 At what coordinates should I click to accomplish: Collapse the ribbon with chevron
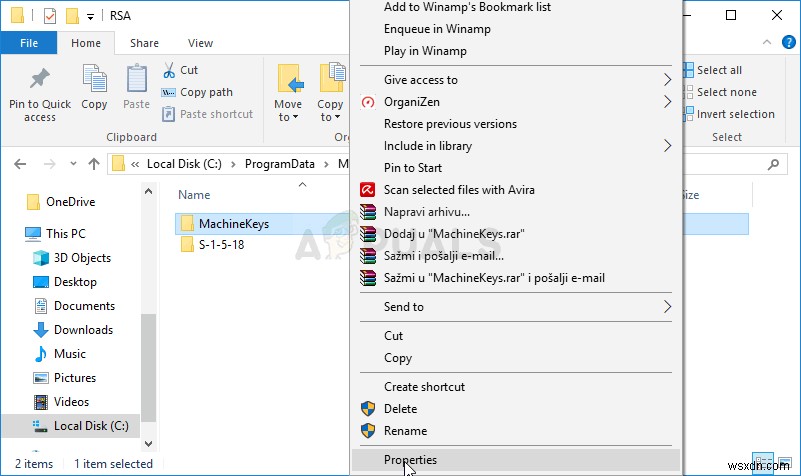(767, 42)
